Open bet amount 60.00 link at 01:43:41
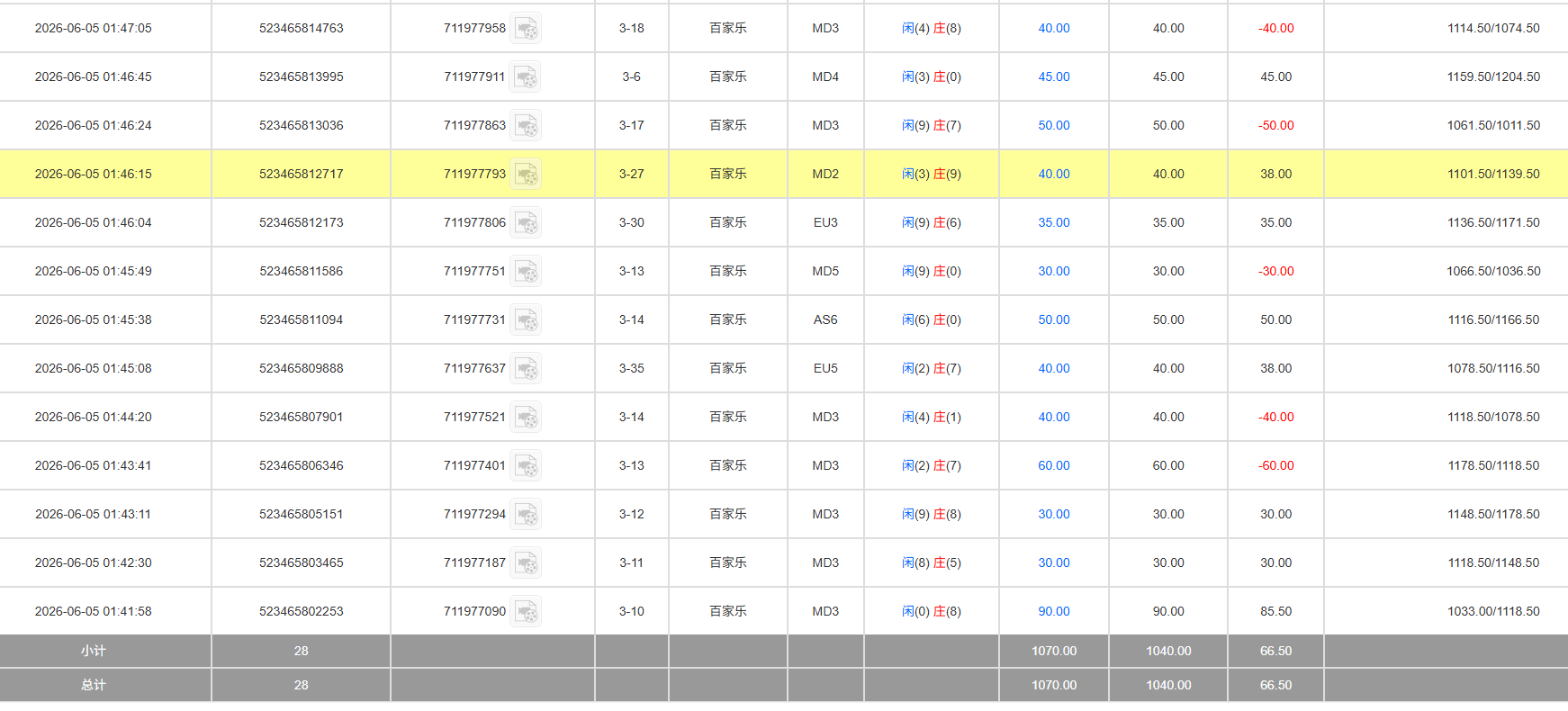 [x=1054, y=465]
